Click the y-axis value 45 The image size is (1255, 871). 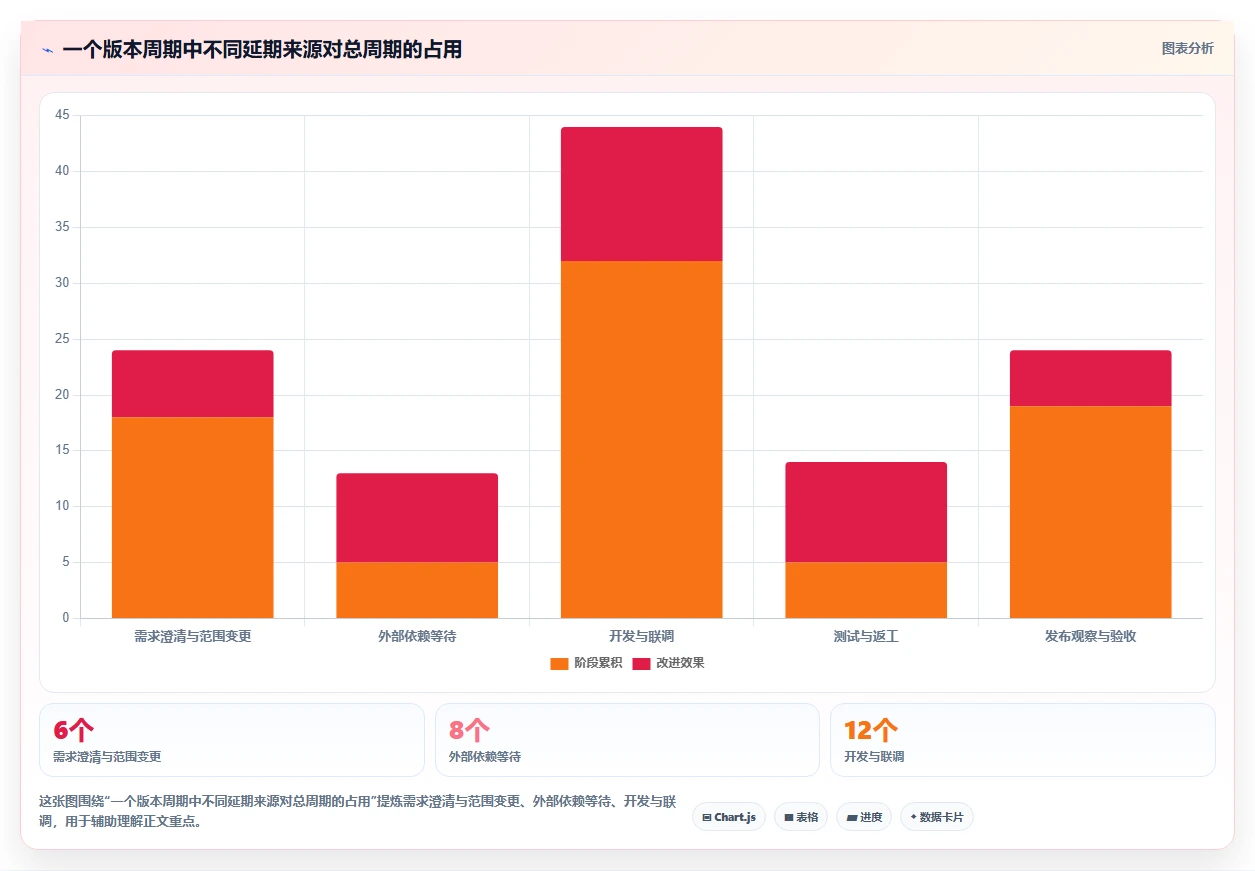62,116
